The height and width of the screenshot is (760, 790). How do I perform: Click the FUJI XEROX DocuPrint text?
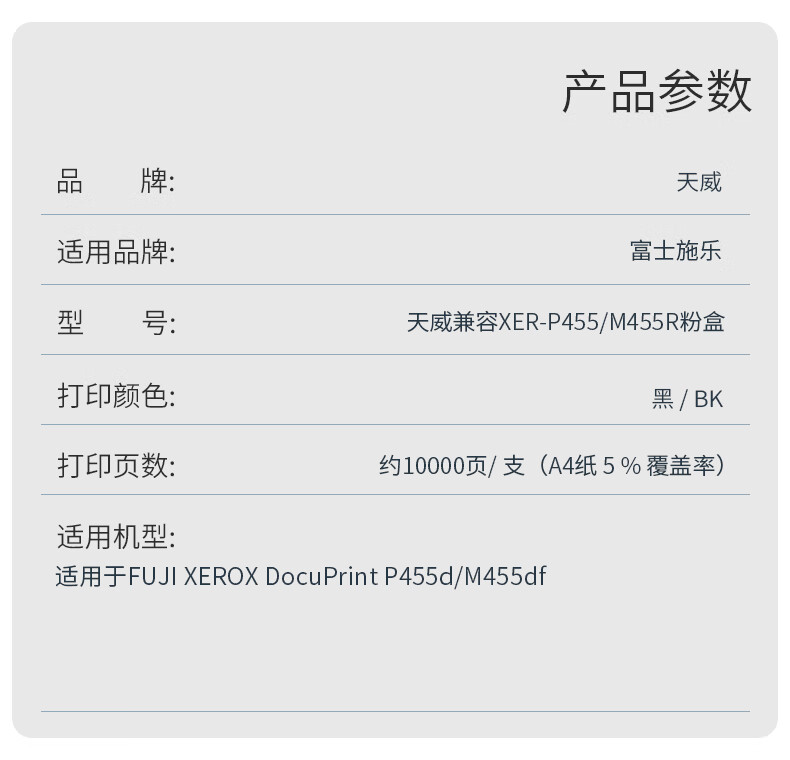click(x=253, y=576)
